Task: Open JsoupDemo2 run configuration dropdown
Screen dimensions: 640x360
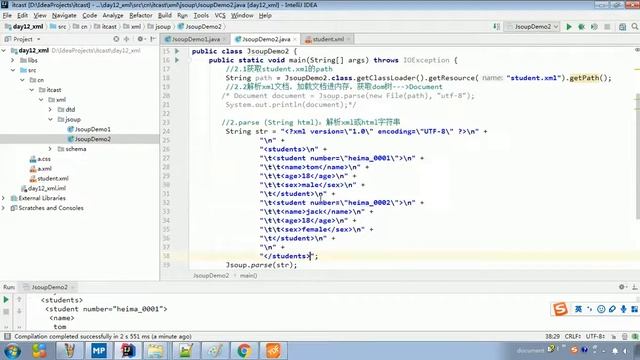Action: (x=533, y=27)
